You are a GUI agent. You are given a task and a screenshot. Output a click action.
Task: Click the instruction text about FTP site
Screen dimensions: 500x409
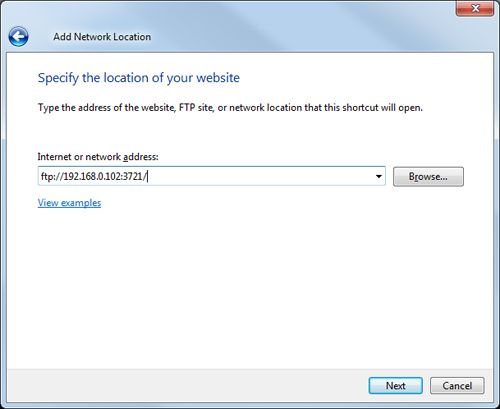[x=230, y=108]
